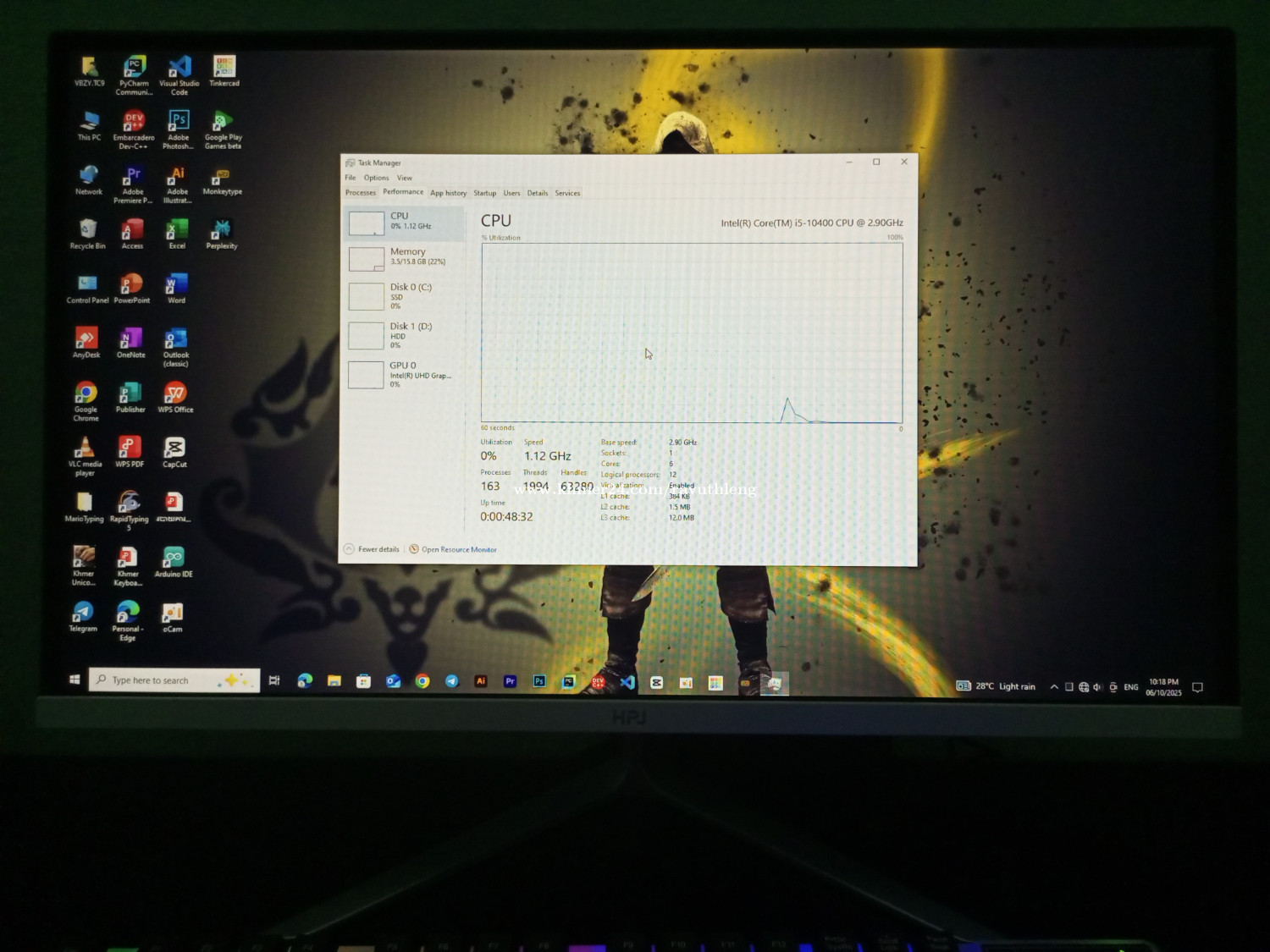This screenshot has height=952, width=1270.
Task: Select the This PC desktop icon
Action: [89, 125]
